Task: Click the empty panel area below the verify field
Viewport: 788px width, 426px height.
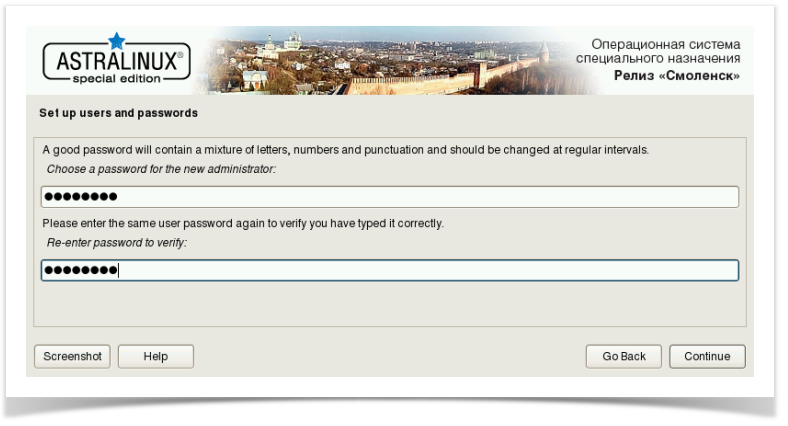Action: (390, 305)
